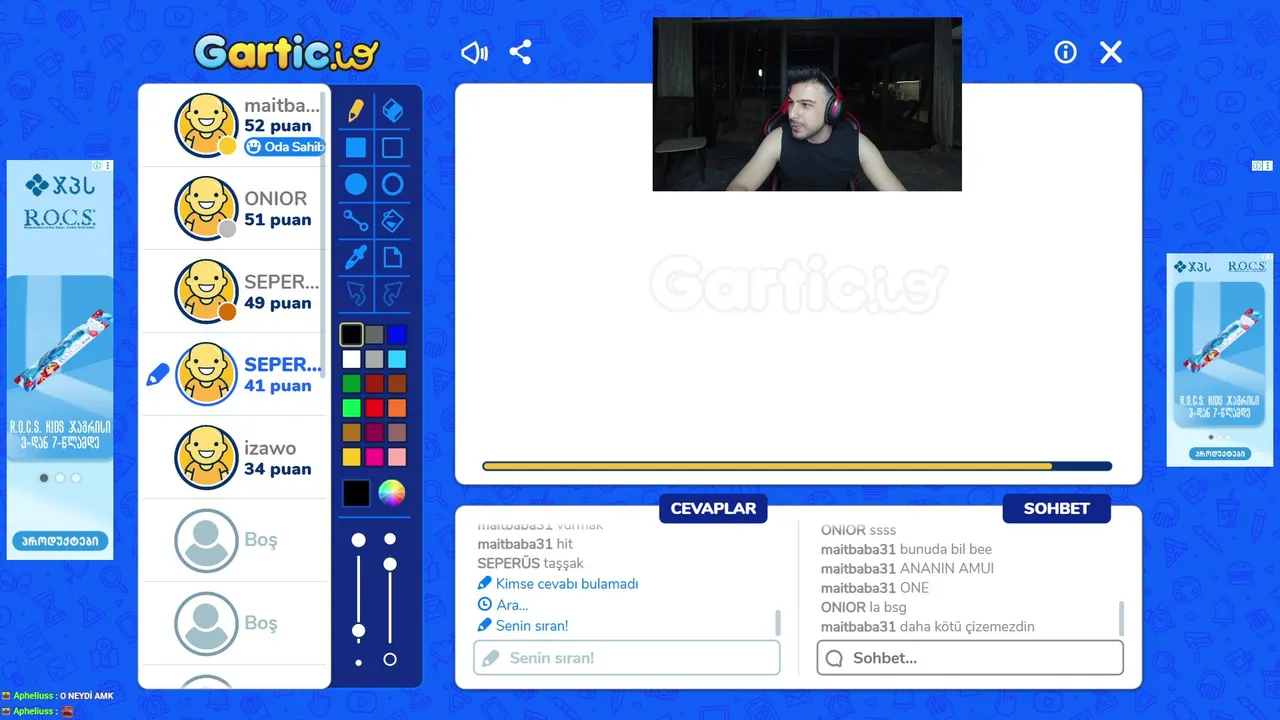Click the chat message 'daha kötü çizemezdin'
The width and height of the screenshot is (1280, 720).
[967, 627]
